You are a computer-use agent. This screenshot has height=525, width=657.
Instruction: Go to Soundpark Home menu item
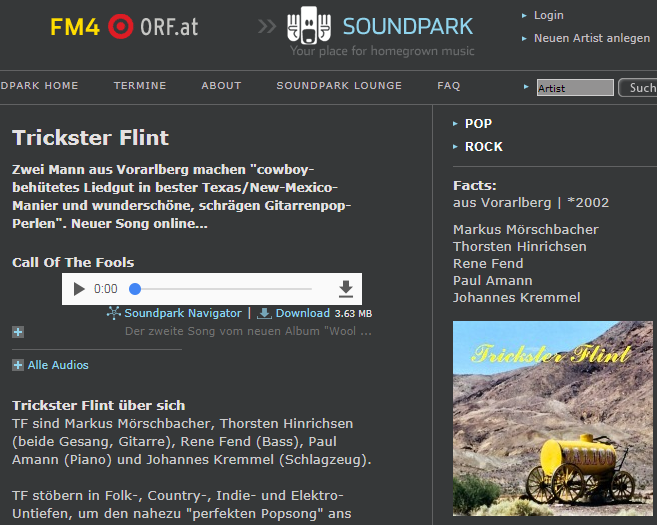coord(39,85)
